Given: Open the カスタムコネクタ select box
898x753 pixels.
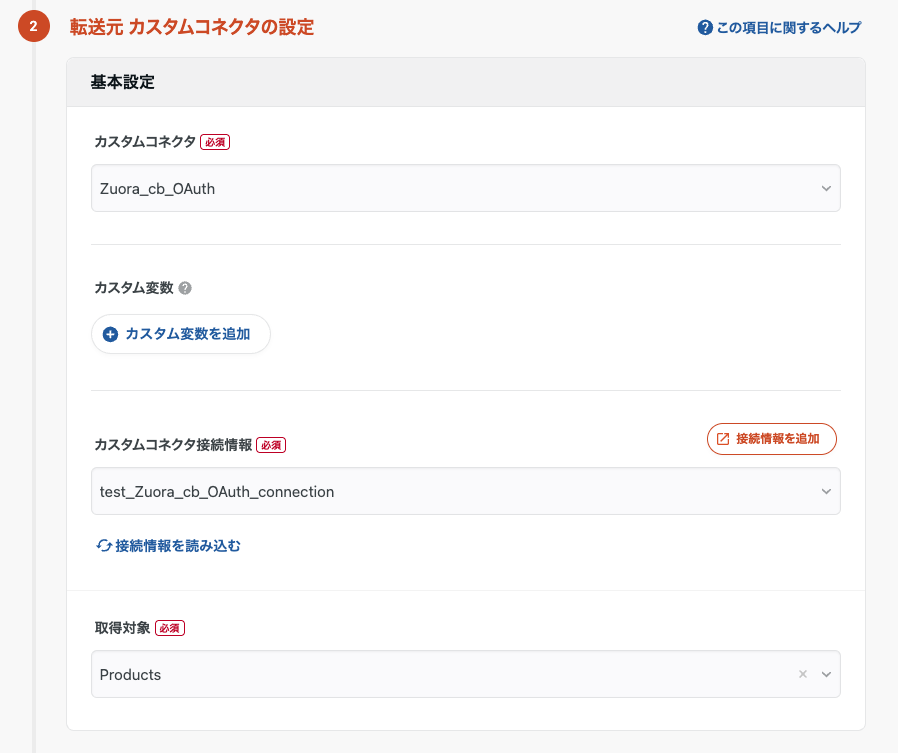Looking at the screenshot, I should point(466,188).
